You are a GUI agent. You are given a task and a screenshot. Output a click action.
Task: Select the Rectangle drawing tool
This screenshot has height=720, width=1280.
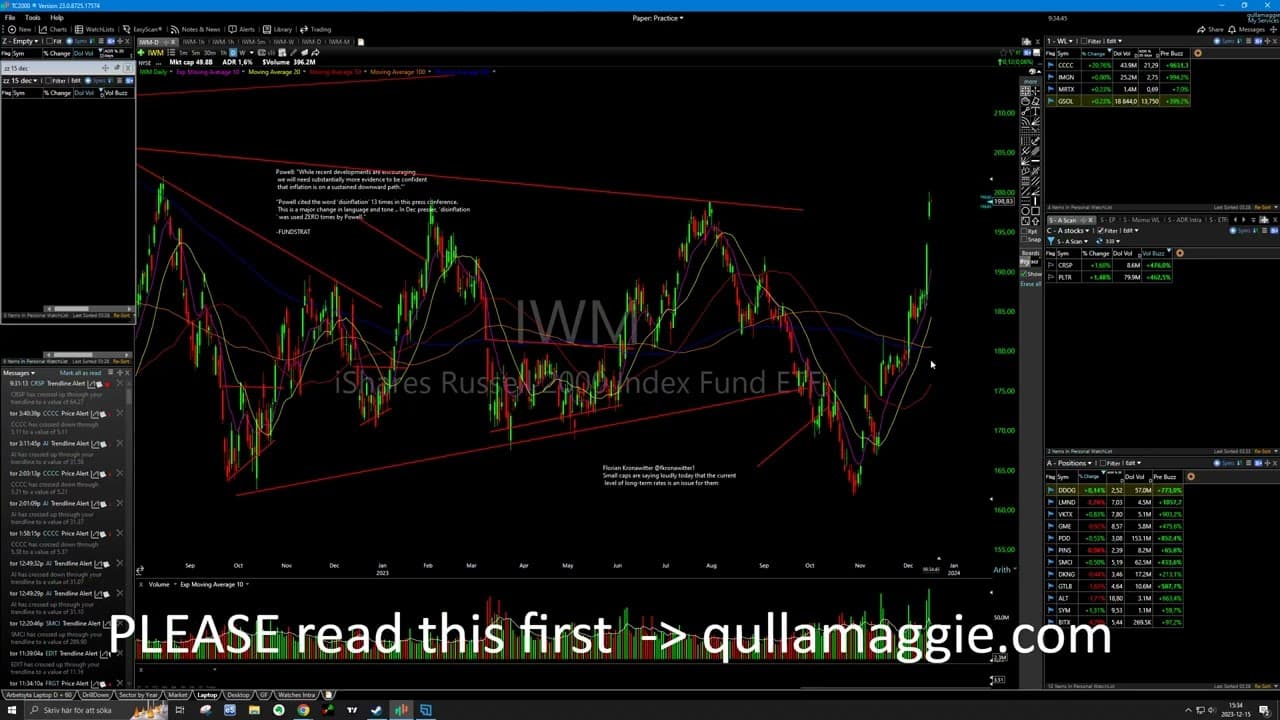(1036, 210)
